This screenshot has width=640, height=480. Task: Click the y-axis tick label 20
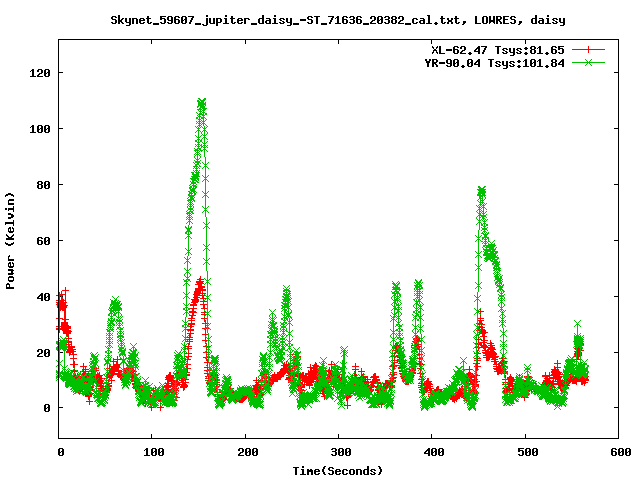pos(43,353)
